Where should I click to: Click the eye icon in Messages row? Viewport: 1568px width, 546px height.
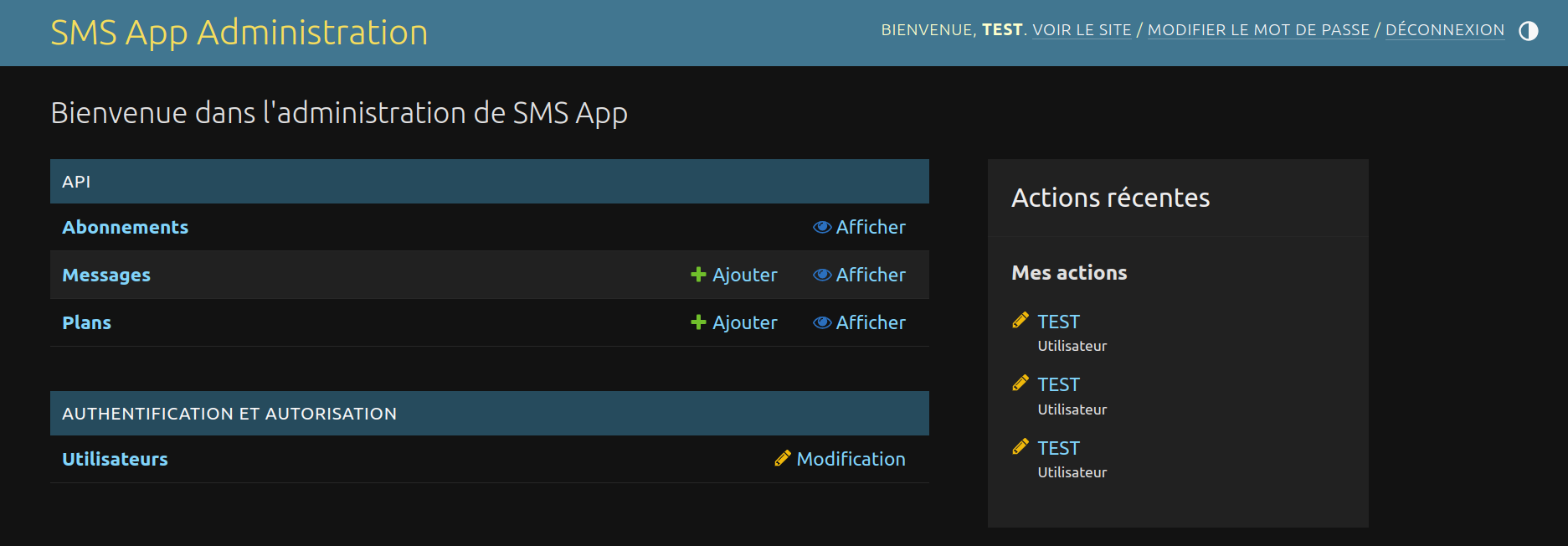click(x=822, y=275)
